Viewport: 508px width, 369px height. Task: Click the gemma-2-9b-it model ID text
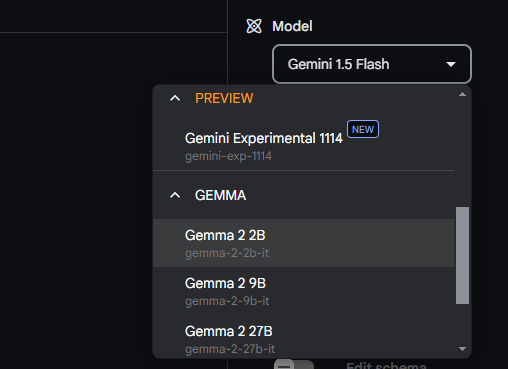227,301
